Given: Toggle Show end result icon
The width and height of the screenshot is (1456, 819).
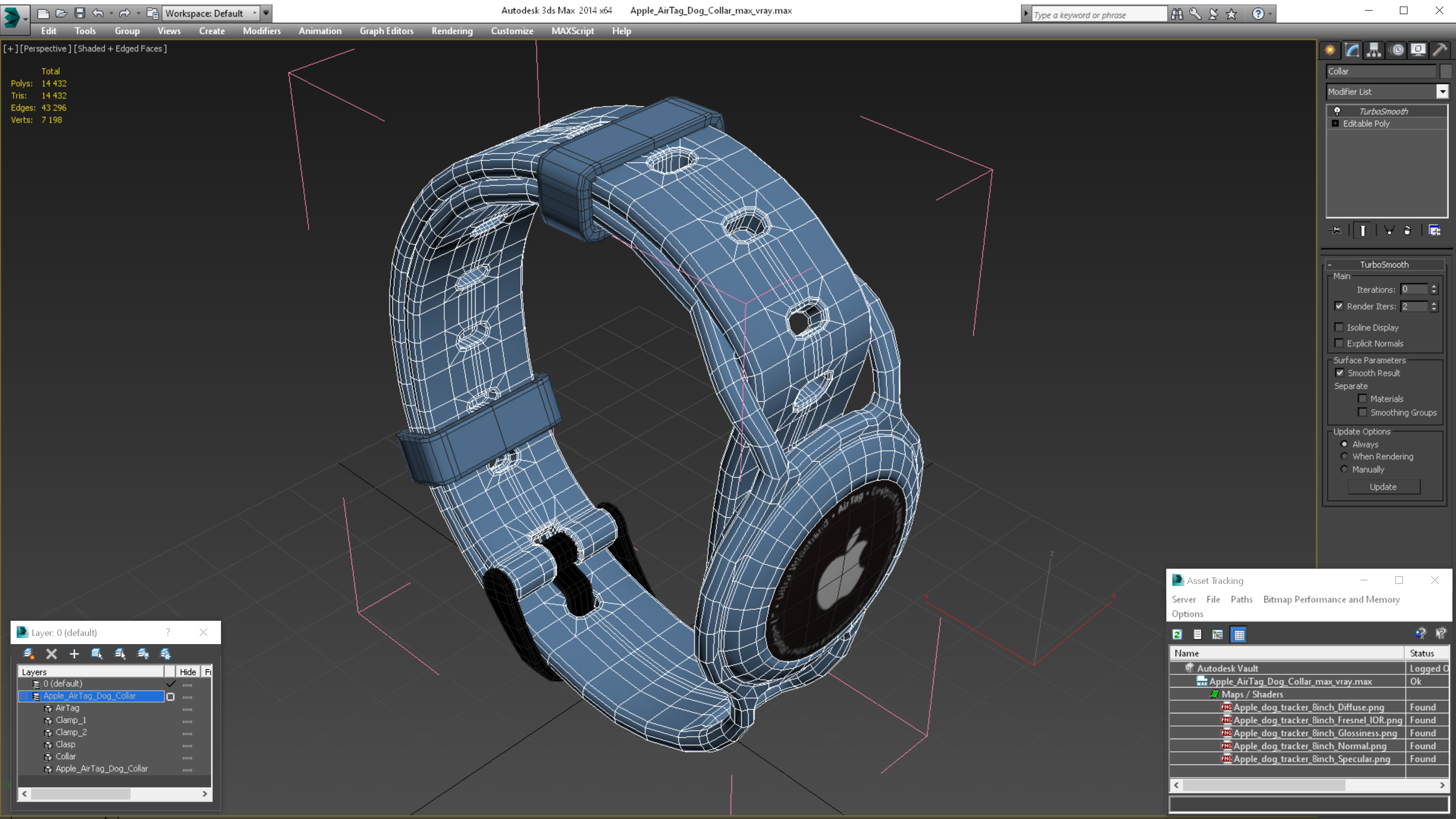Looking at the screenshot, I should [x=1363, y=231].
